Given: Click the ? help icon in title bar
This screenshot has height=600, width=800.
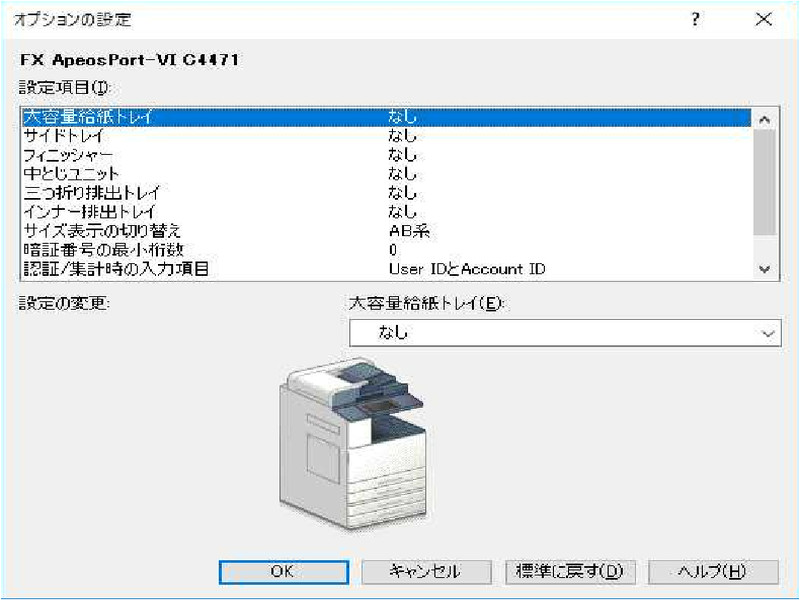Looking at the screenshot, I should pyautogui.click(x=695, y=20).
